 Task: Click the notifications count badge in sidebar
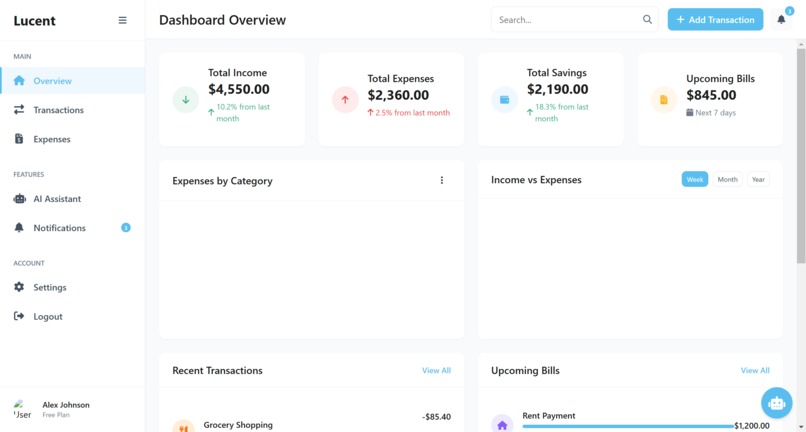click(125, 227)
